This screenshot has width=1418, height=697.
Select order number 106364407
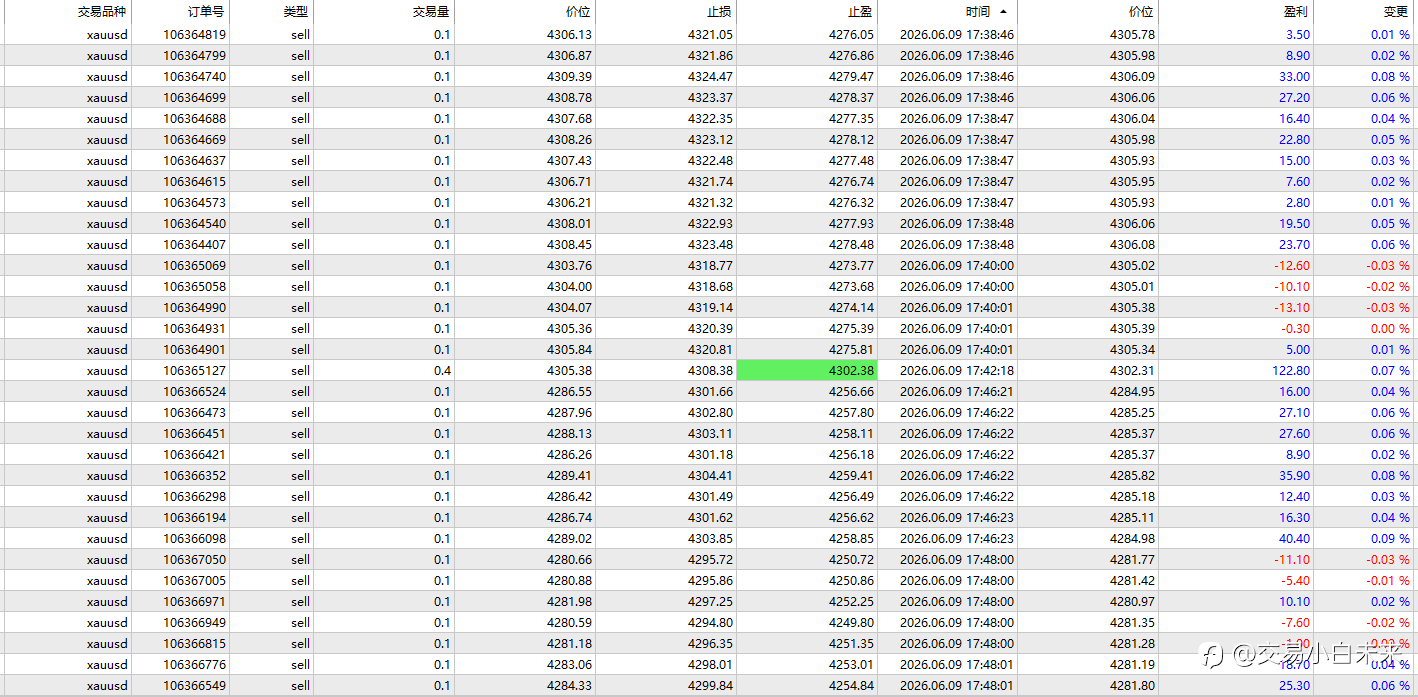[x=194, y=244]
